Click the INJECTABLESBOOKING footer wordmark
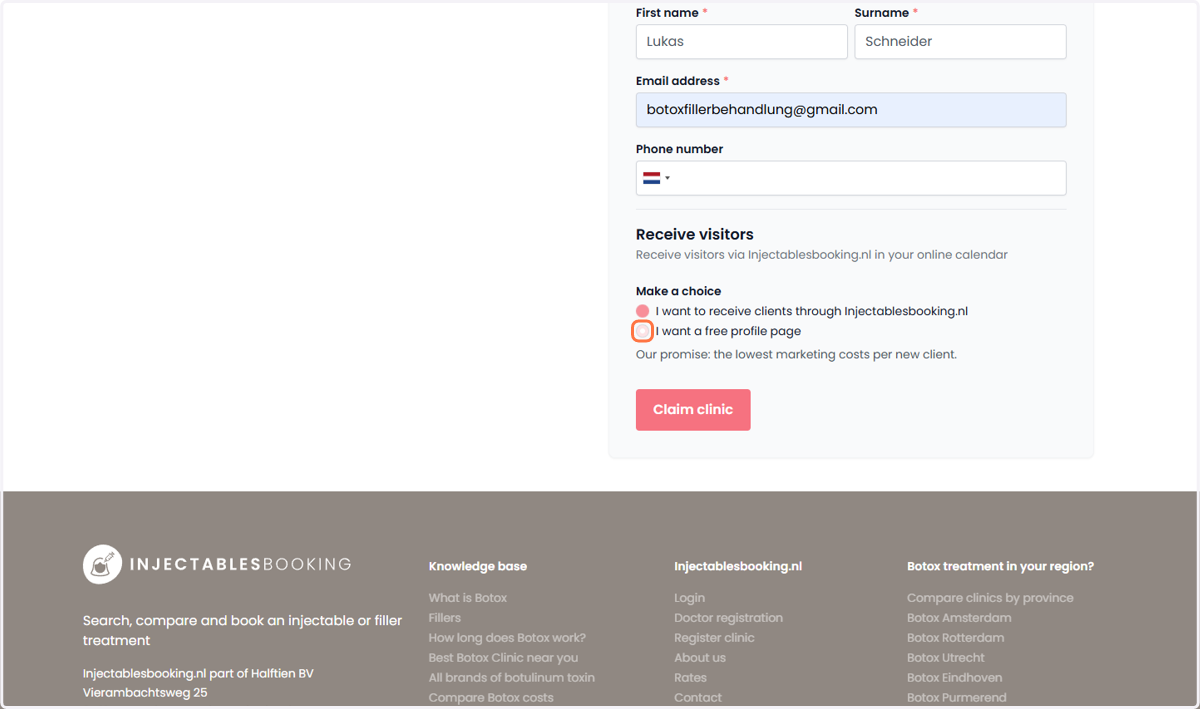The image size is (1200, 709). pyautogui.click(x=241, y=564)
